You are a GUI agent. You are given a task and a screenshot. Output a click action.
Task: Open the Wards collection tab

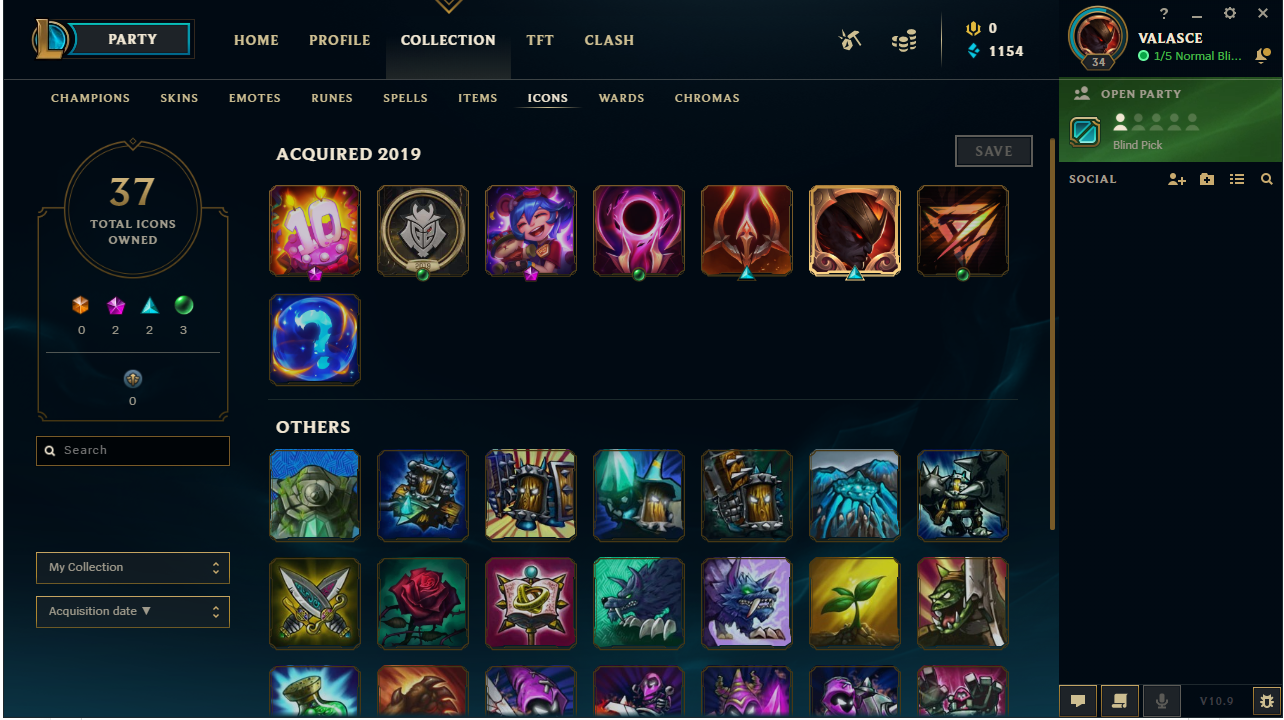tap(621, 98)
